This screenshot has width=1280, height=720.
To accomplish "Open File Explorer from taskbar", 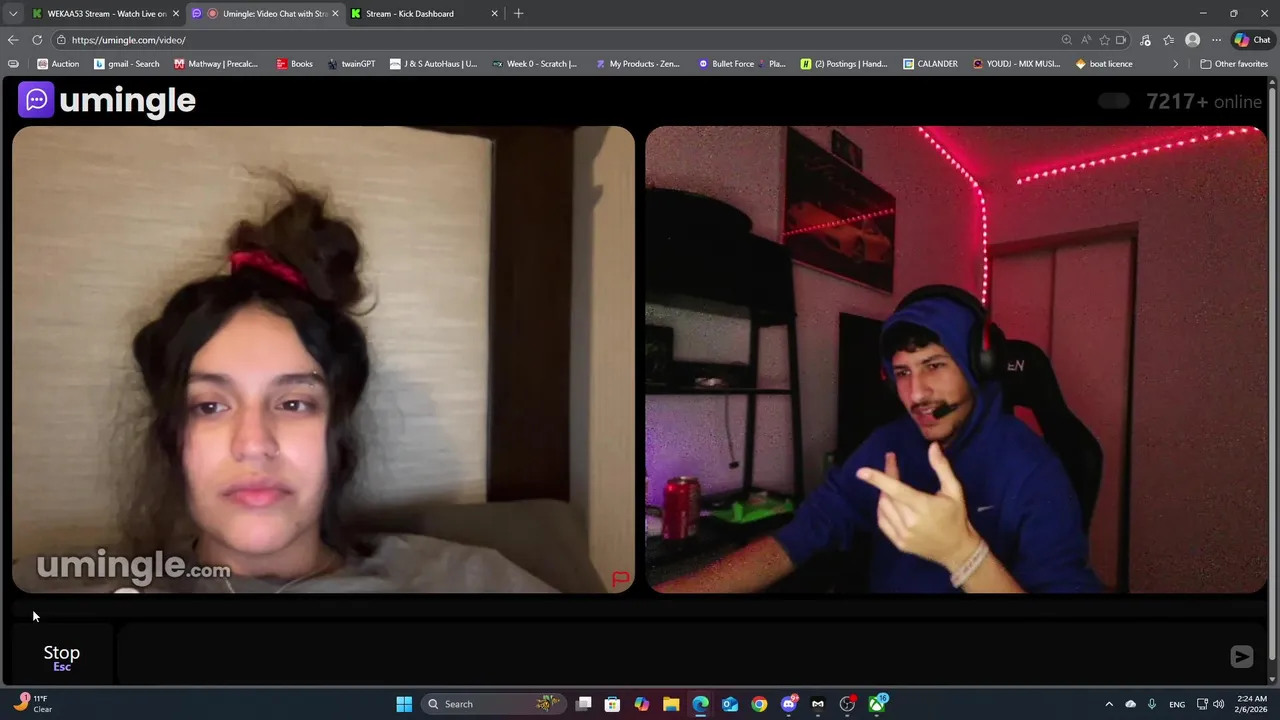I will coord(671,704).
